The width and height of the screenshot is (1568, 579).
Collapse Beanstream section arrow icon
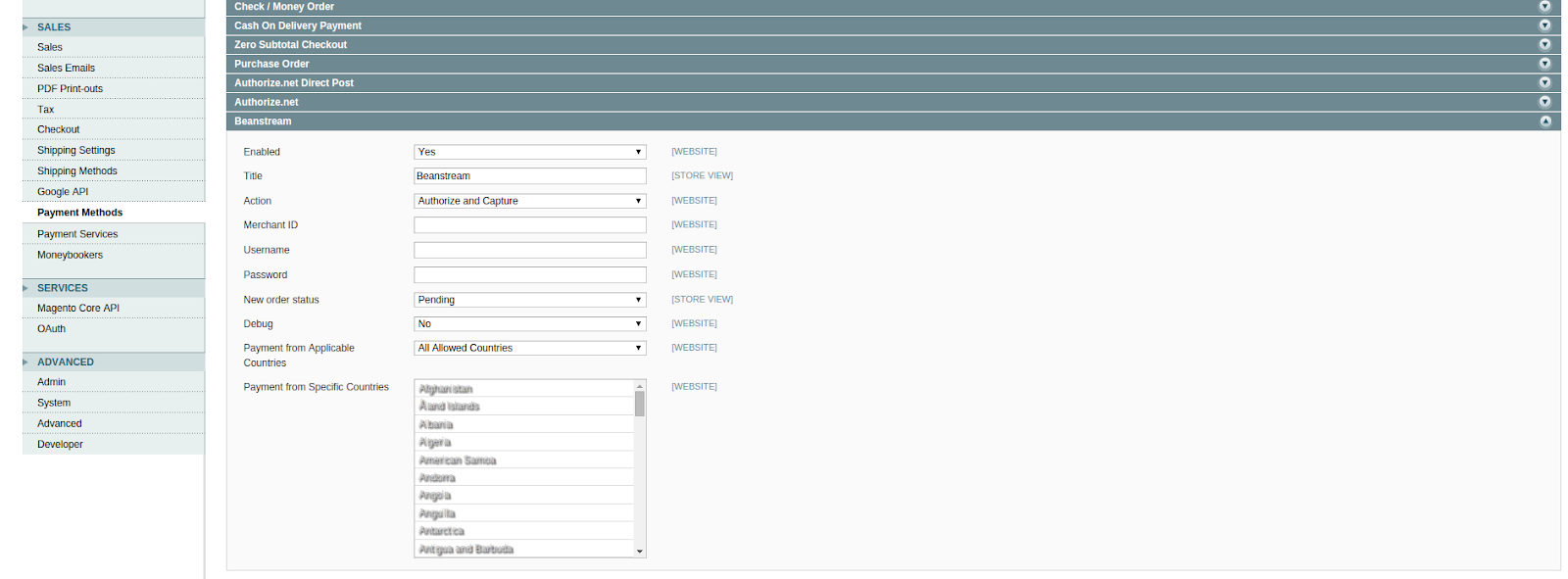click(1544, 121)
